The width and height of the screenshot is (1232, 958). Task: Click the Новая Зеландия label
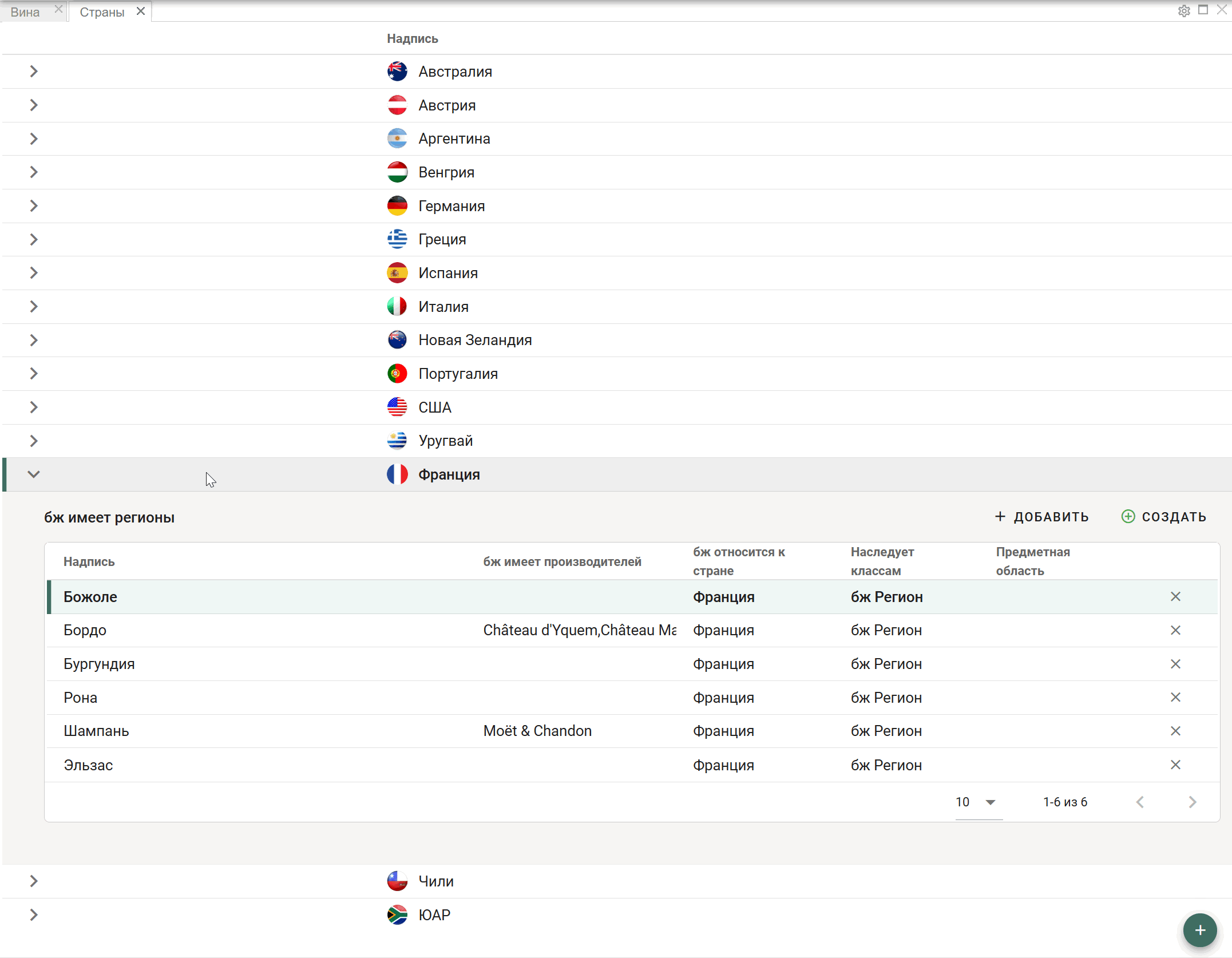475,340
